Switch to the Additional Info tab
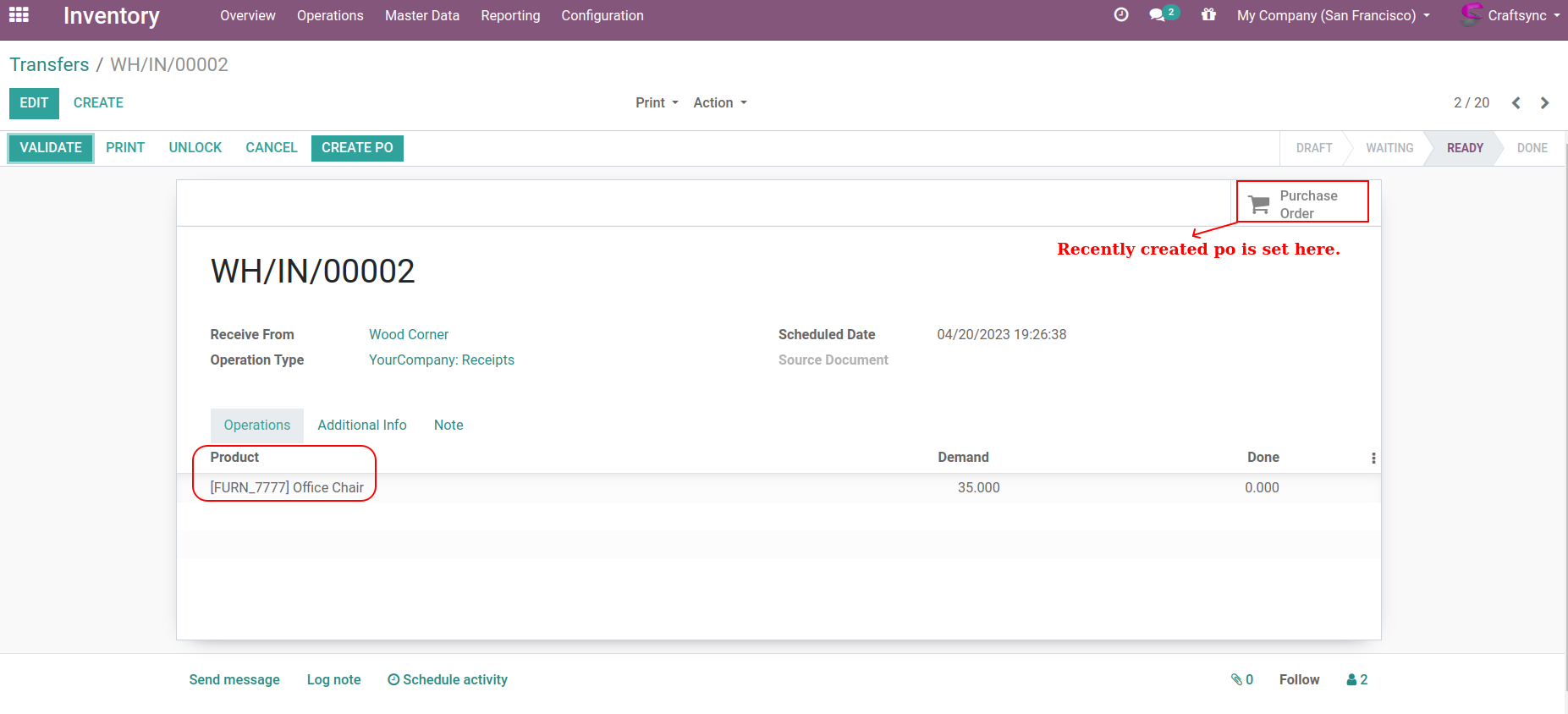Image resolution: width=1568 pixels, height=714 pixels. [x=361, y=425]
